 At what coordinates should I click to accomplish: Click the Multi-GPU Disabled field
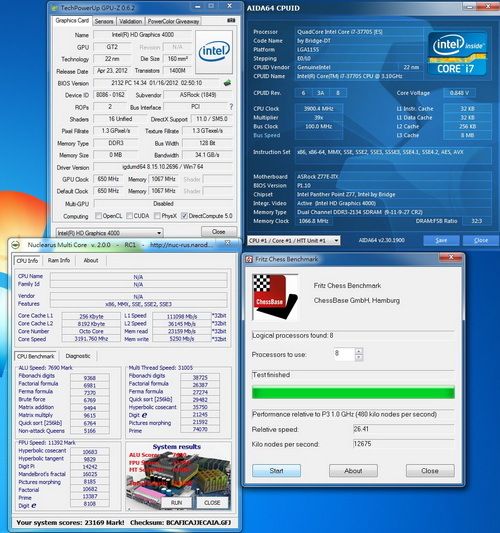click(x=163, y=204)
